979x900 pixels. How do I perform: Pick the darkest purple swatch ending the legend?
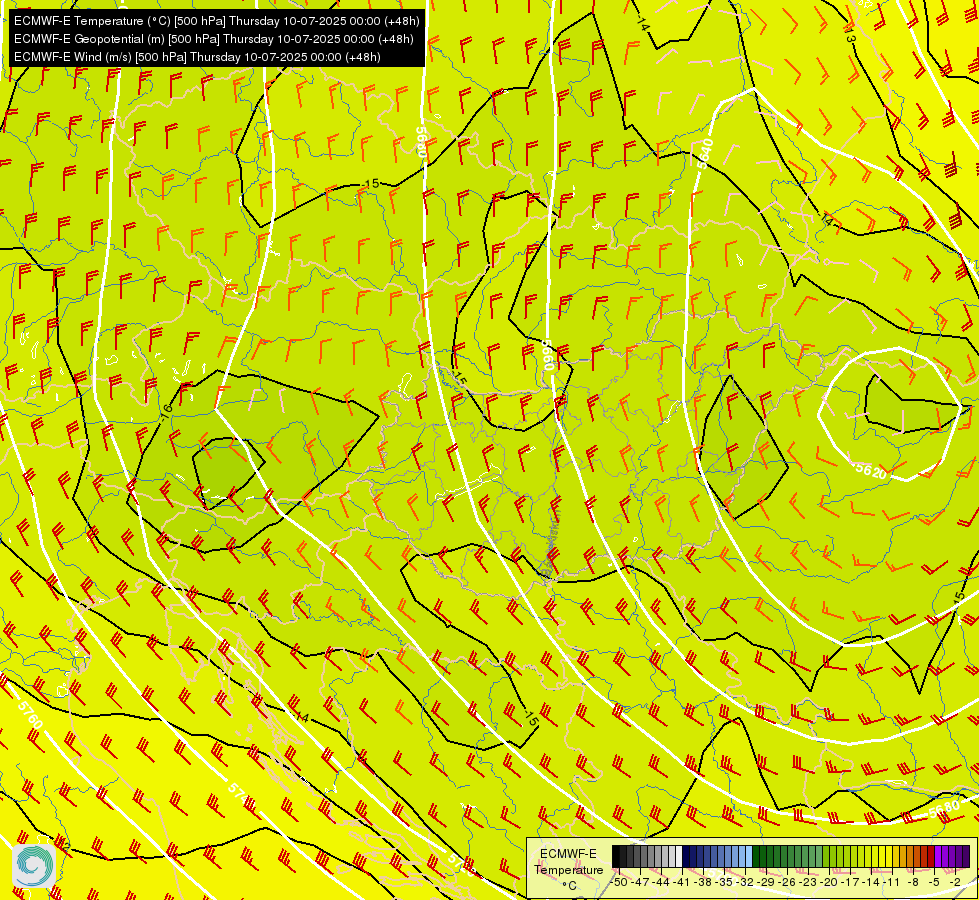pos(966,856)
